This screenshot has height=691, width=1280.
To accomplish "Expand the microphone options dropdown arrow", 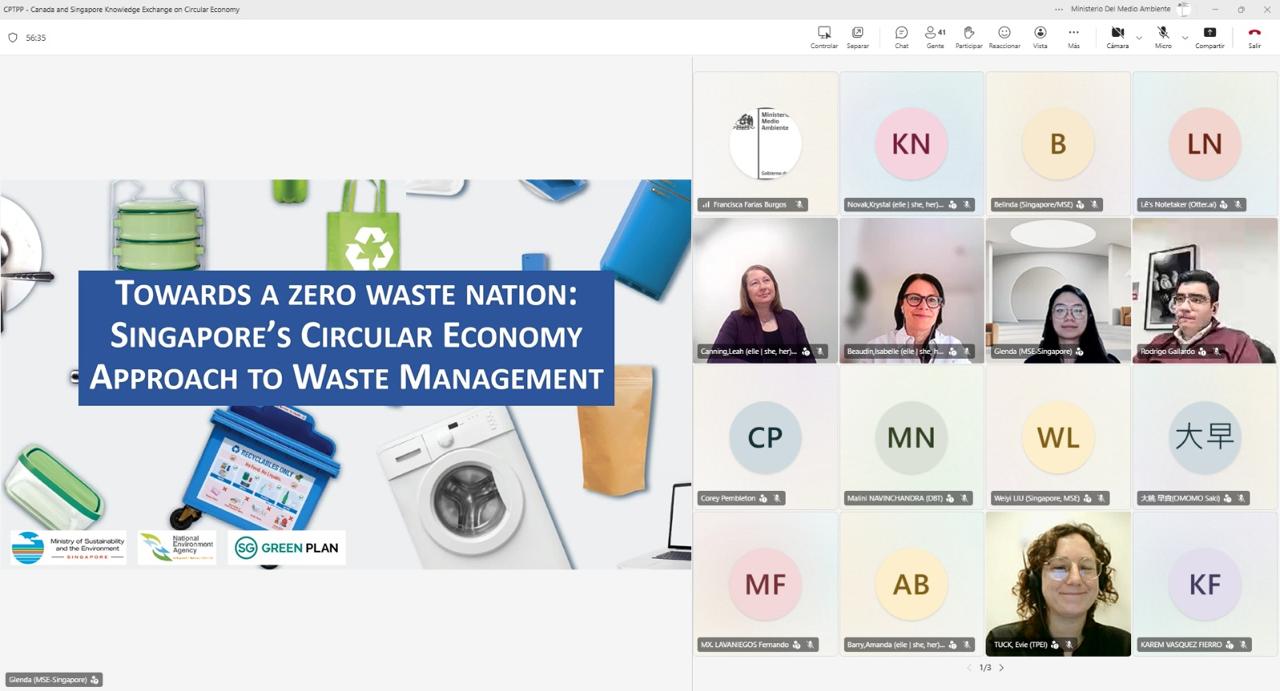I will [x=1185, y=37].
